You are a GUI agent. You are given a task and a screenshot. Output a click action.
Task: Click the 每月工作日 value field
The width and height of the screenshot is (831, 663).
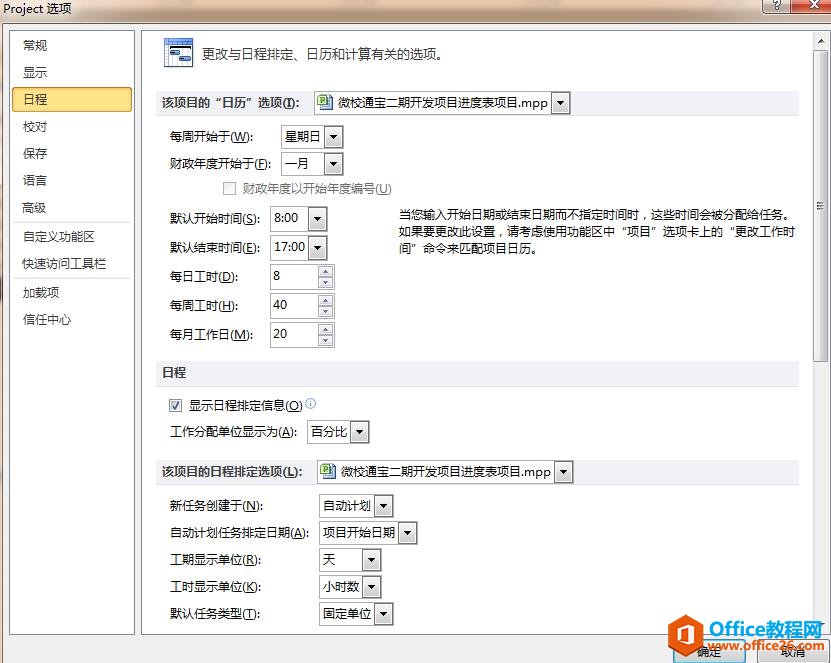point(294,335)
